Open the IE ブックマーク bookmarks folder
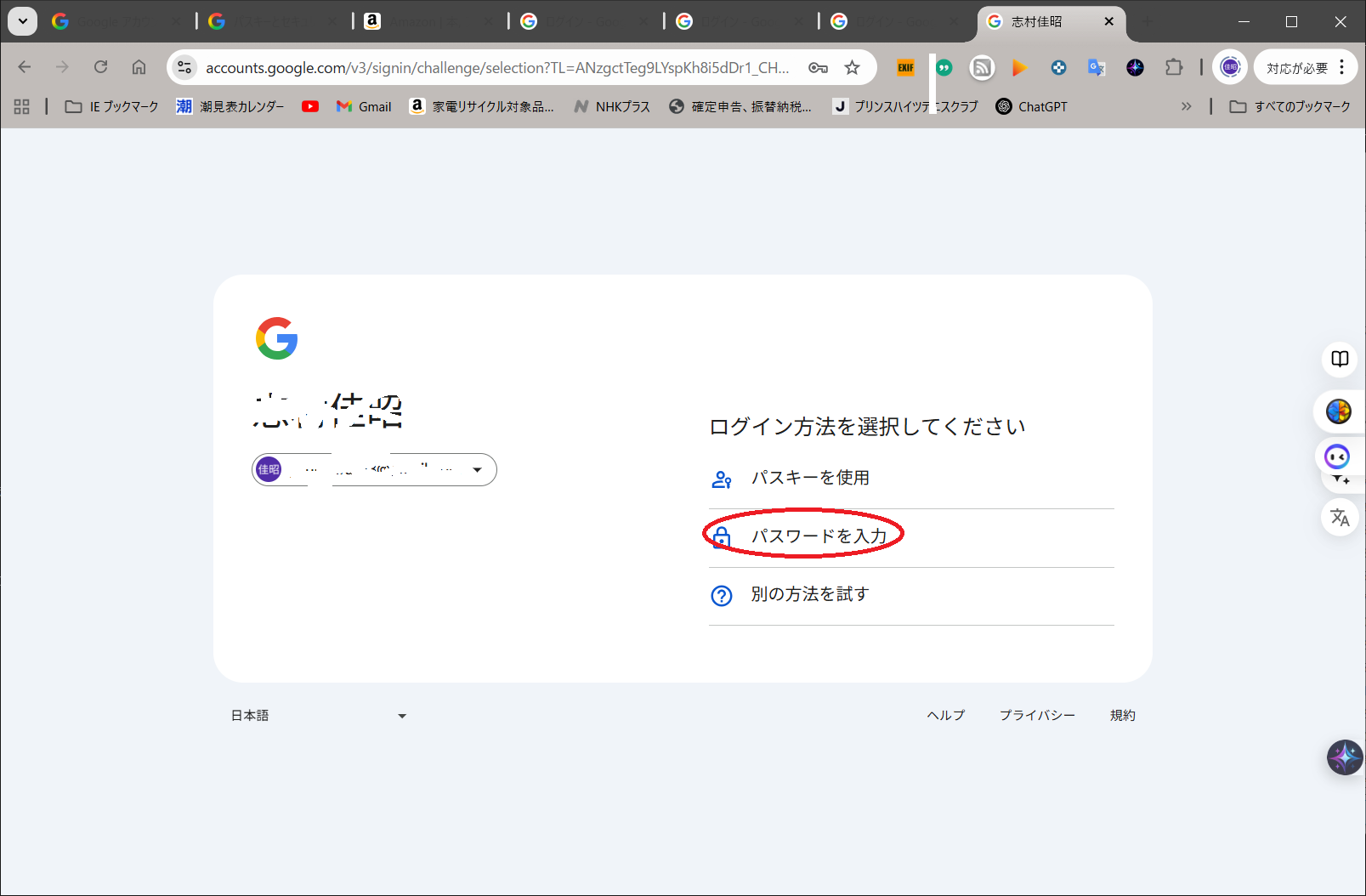 111,106
